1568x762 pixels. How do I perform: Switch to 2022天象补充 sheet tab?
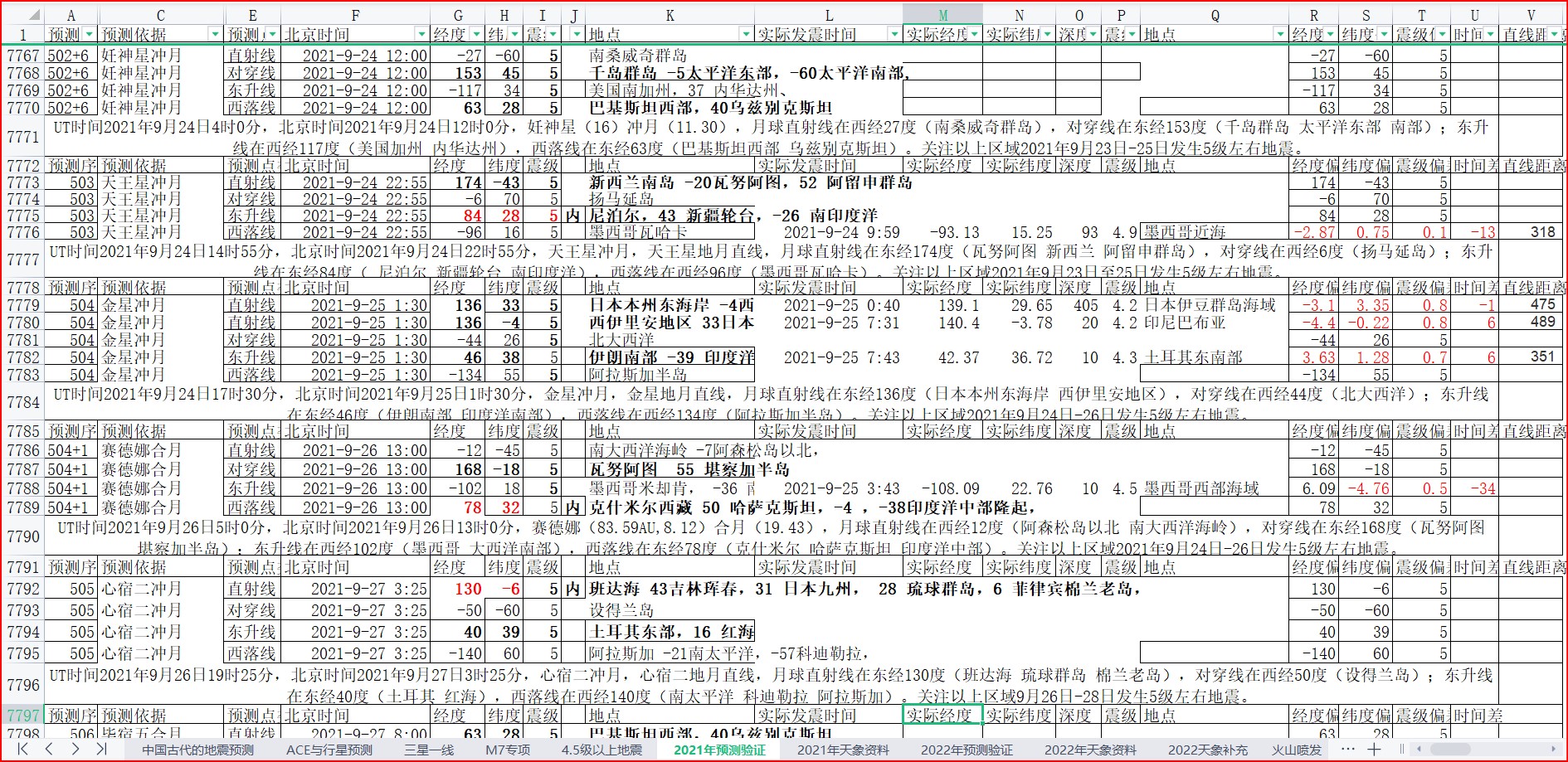[x=1208, y=750]
